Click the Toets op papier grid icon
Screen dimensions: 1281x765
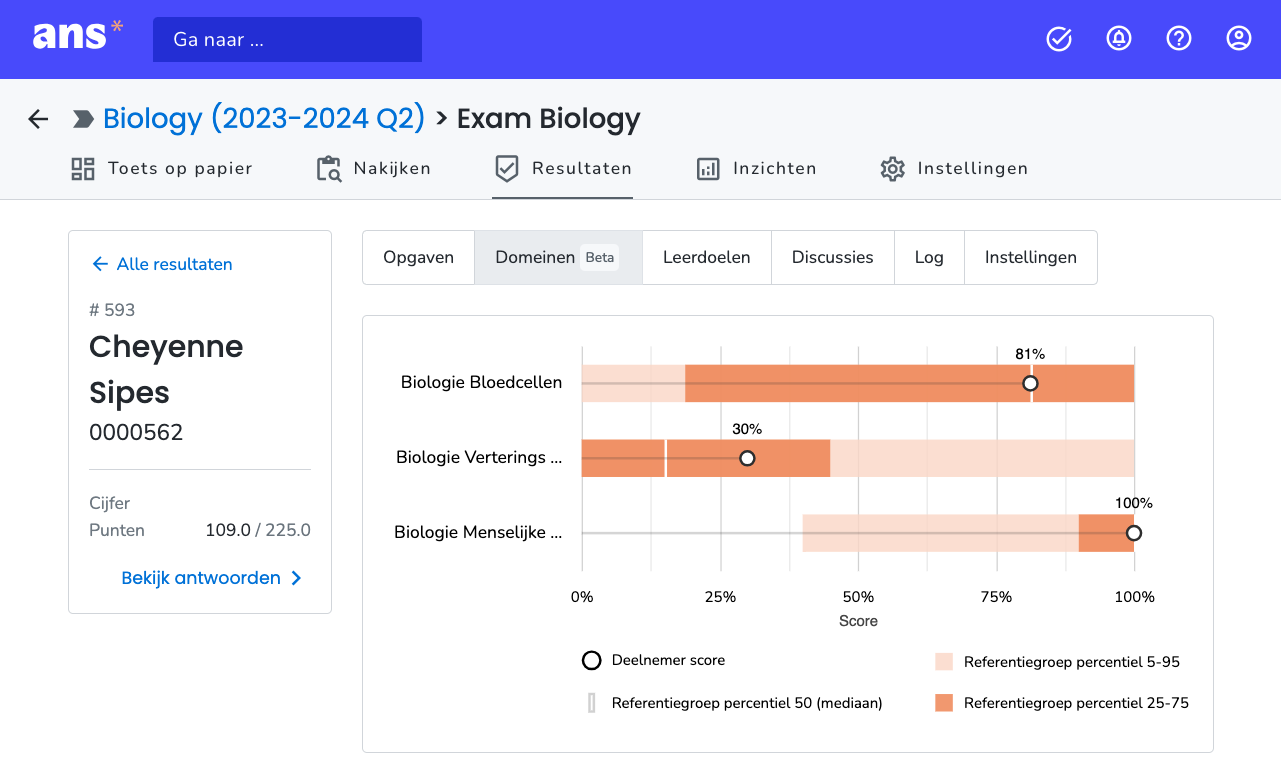(83, 169)
